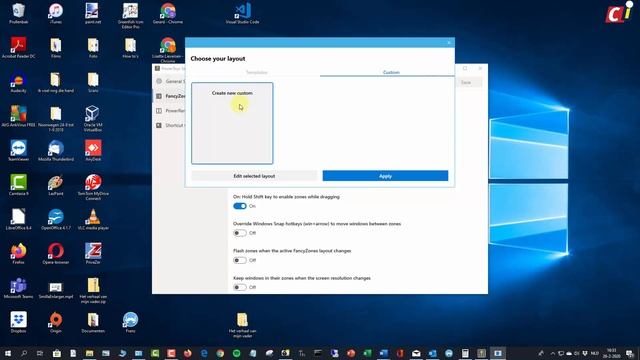Select the AnyDesk desktop icon
Viewport: 640px width, 360px height.
(x=93, y=150)
